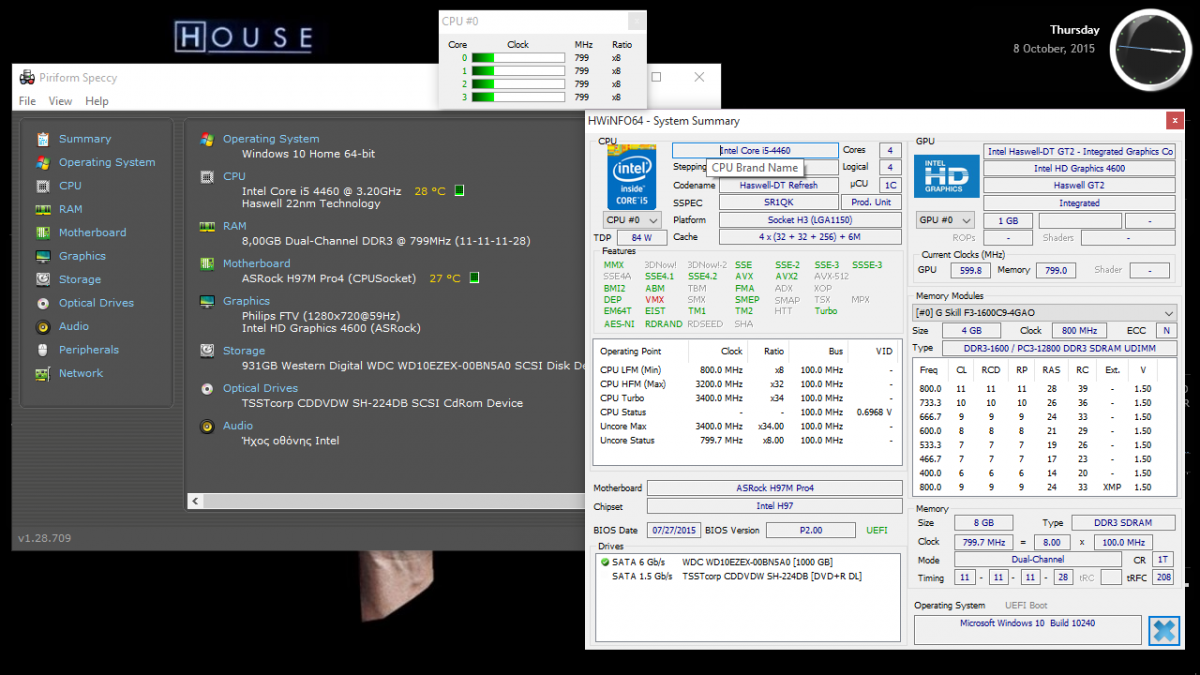Click the Intel Core i5-4460 CPU name field

(x=755, y=151)
